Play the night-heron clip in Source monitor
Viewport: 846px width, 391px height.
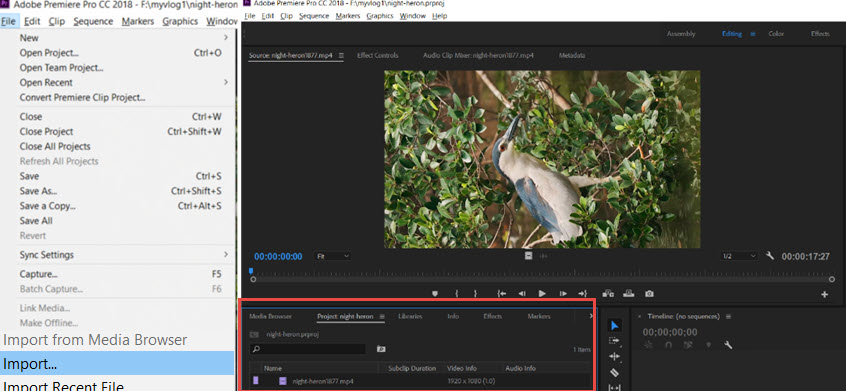542,294
